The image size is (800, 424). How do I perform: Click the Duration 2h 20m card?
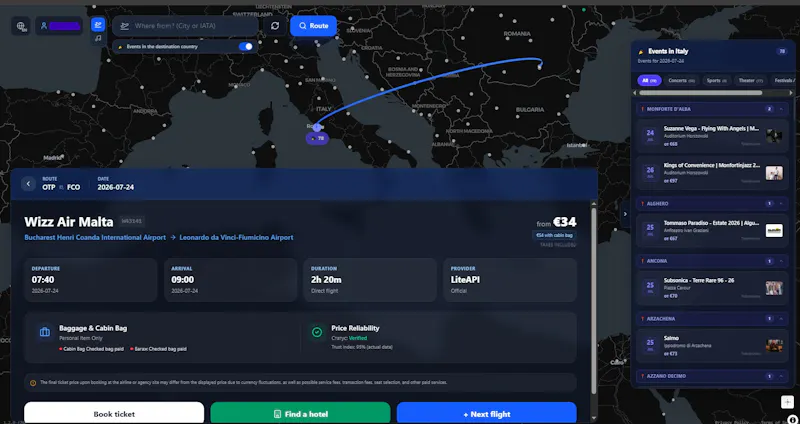click(370, 280)
